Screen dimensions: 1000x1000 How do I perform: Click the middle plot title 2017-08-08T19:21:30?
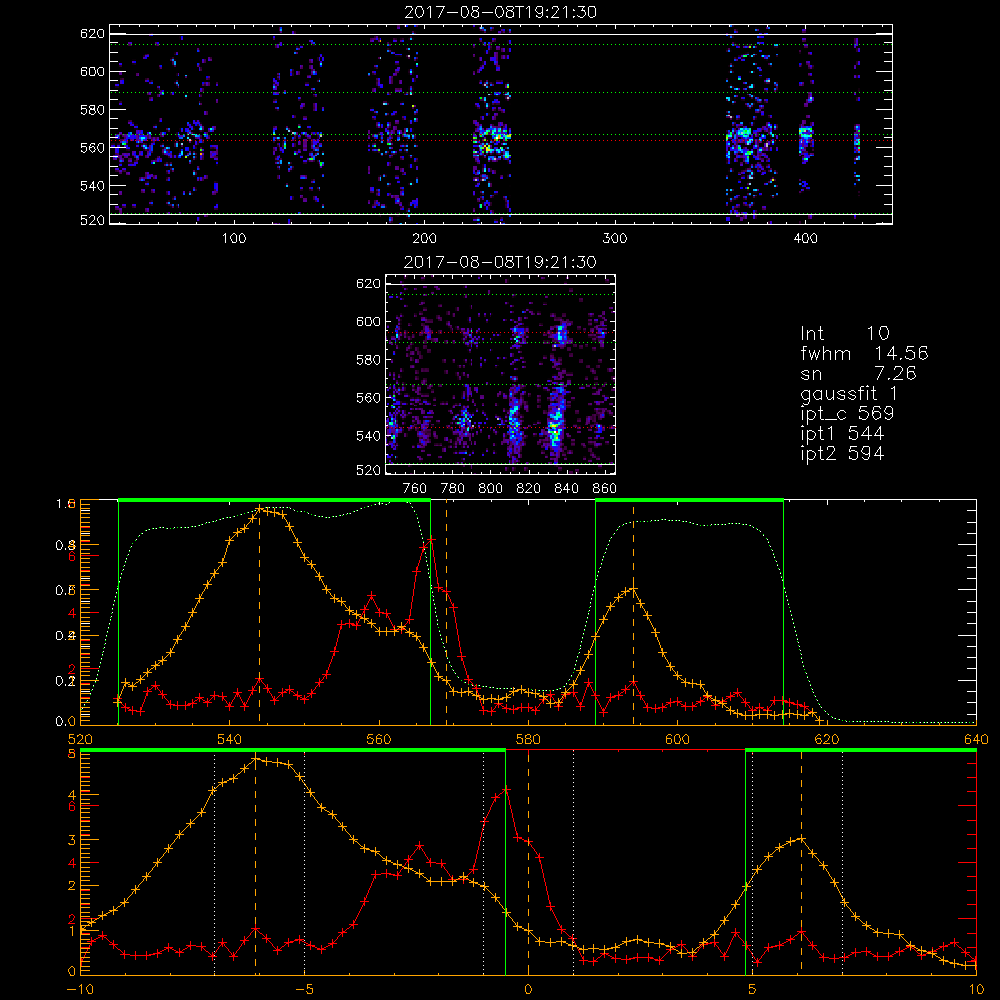(500, 262)
